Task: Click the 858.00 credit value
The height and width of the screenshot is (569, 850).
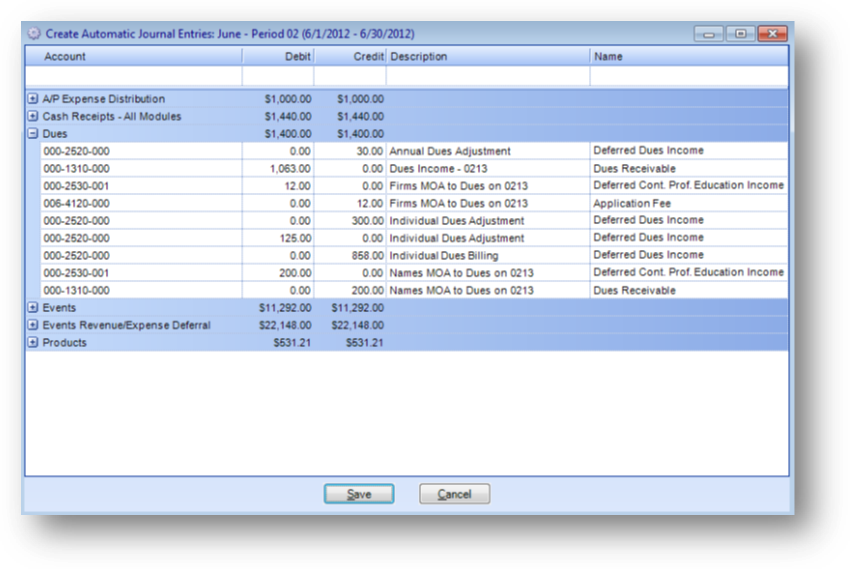Action: pos(368,255)
